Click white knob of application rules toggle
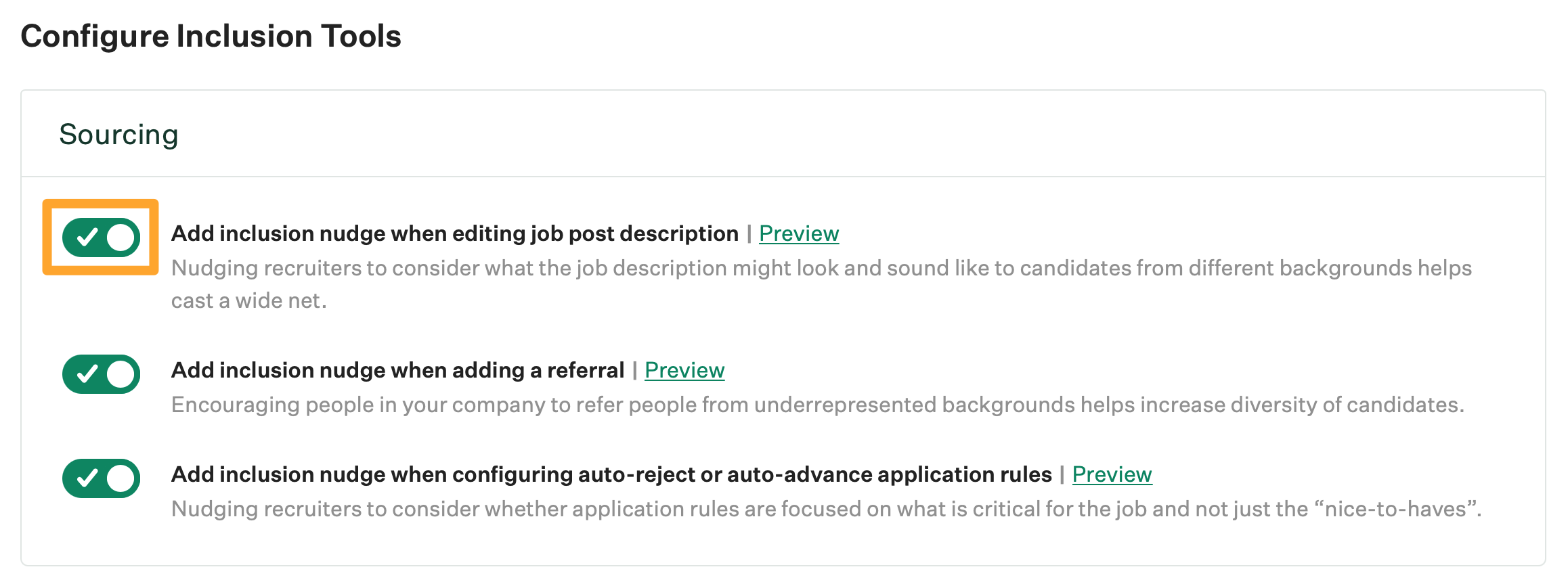 pos(121,478)
